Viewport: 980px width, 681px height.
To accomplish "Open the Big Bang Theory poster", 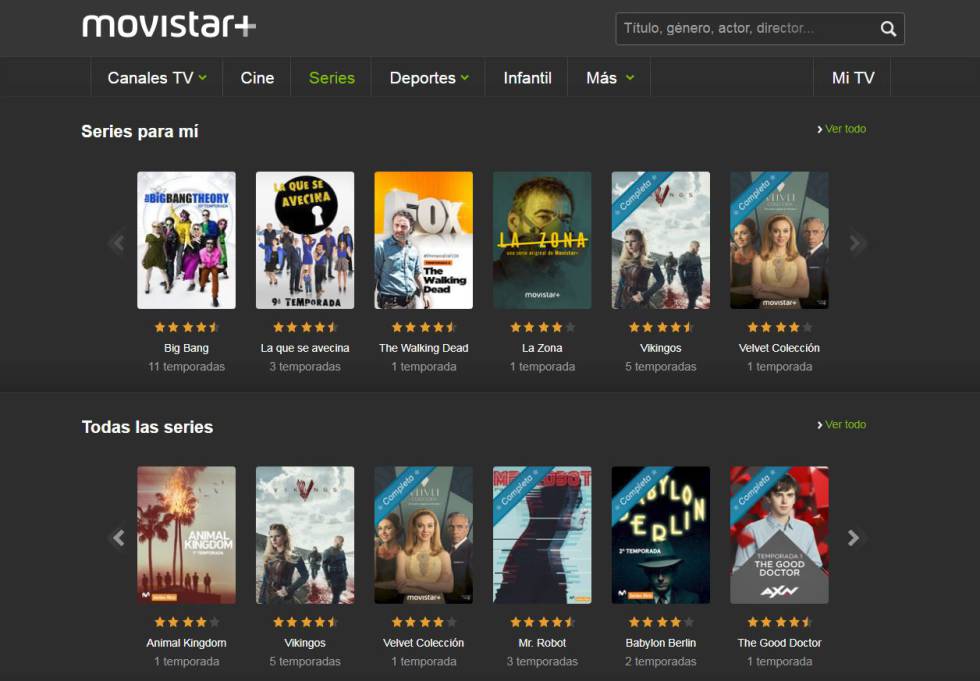I will pos(186,240).
